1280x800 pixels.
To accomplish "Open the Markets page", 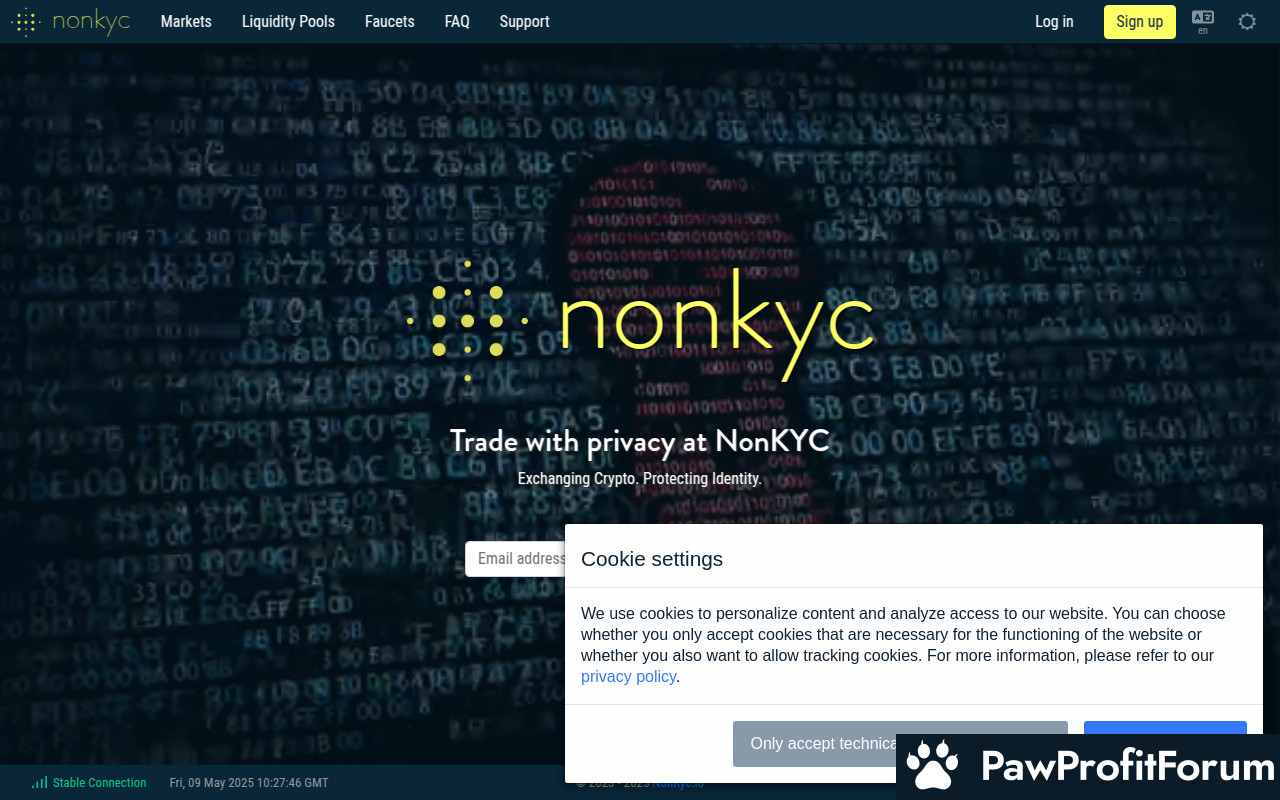I will tap(186, 21).
